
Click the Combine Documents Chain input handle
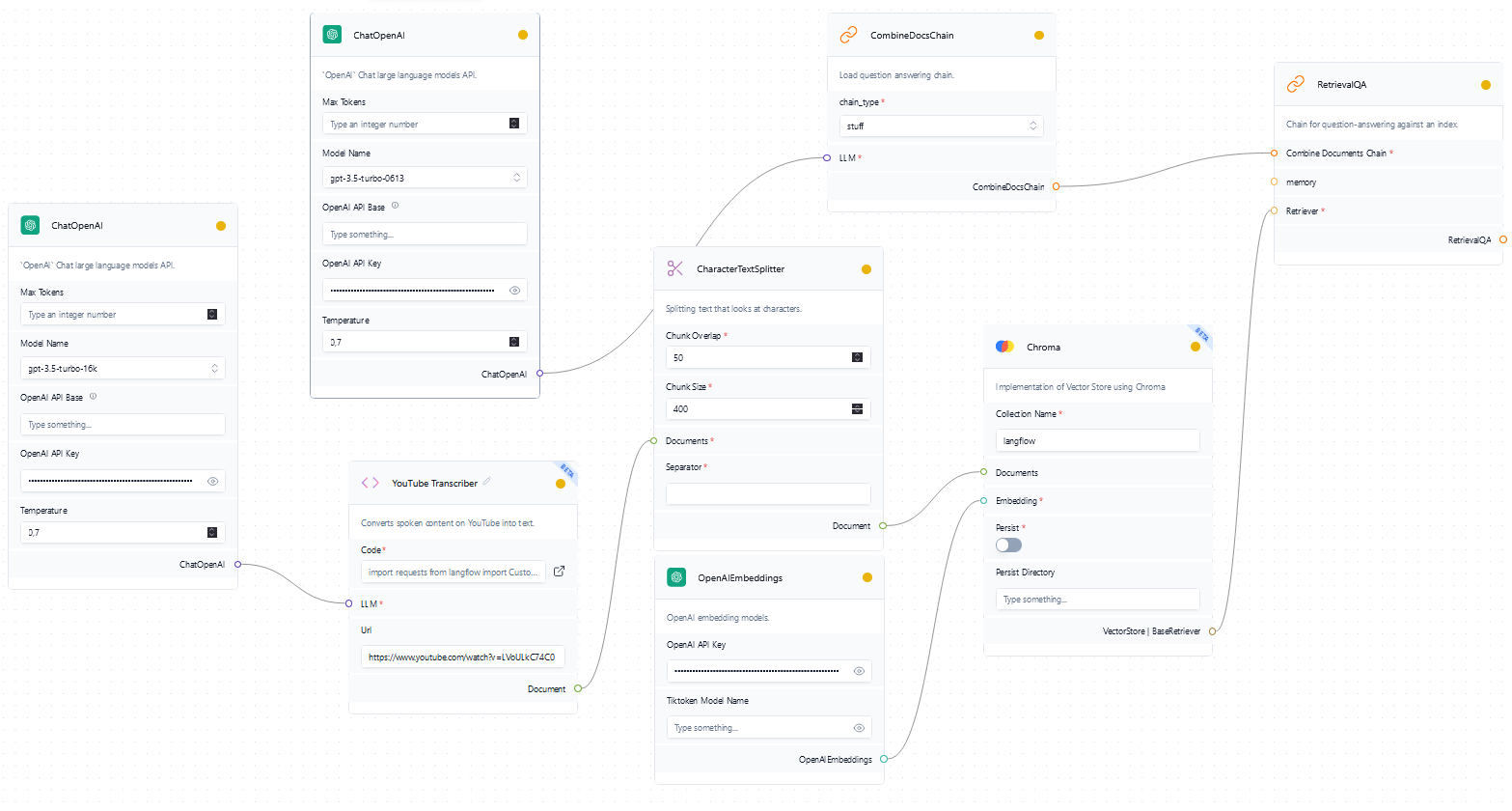point(1274,153)
